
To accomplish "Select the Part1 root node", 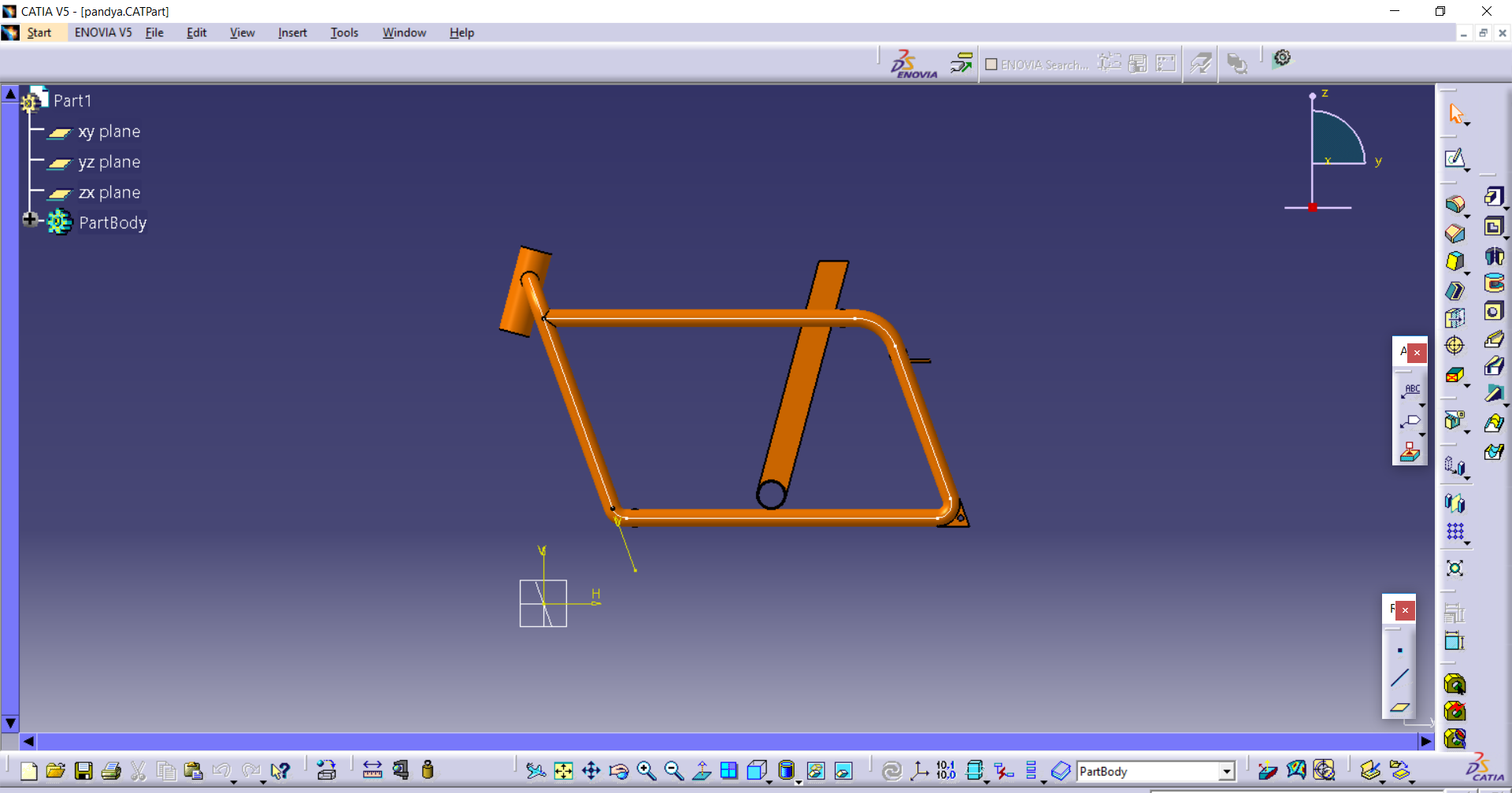I will [x=72, y=101].
